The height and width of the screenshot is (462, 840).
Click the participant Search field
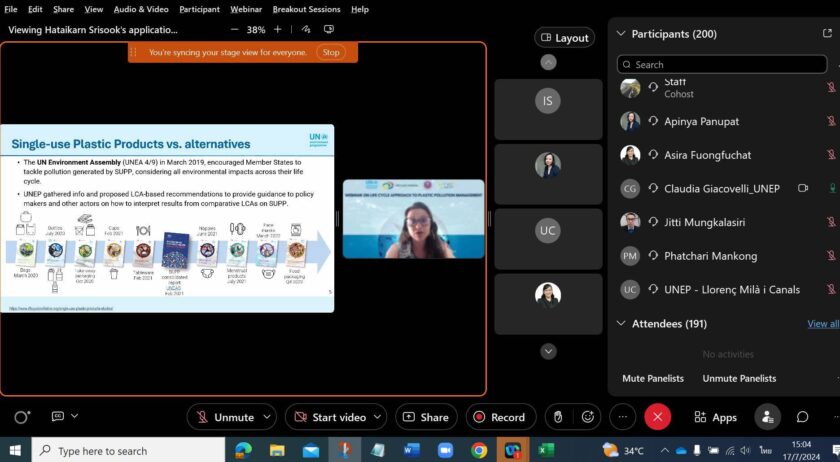(x=721, y=64)
